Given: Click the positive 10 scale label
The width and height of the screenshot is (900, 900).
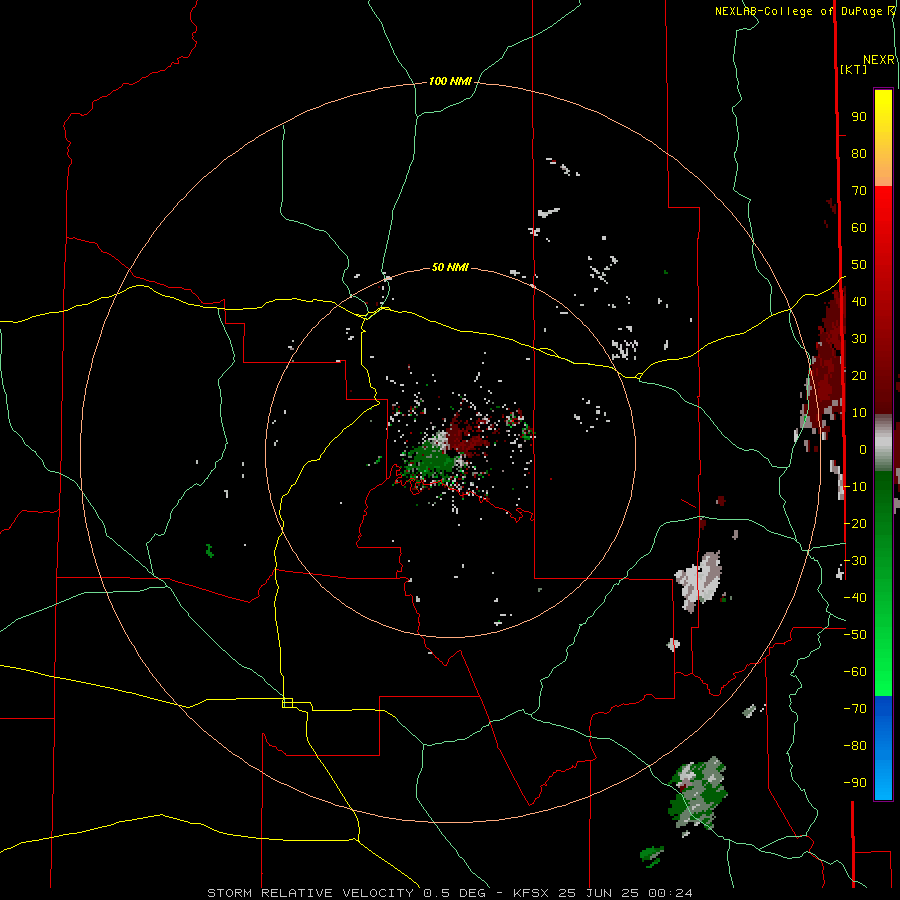Looking at the screenshot, I should tap(859, 413).
